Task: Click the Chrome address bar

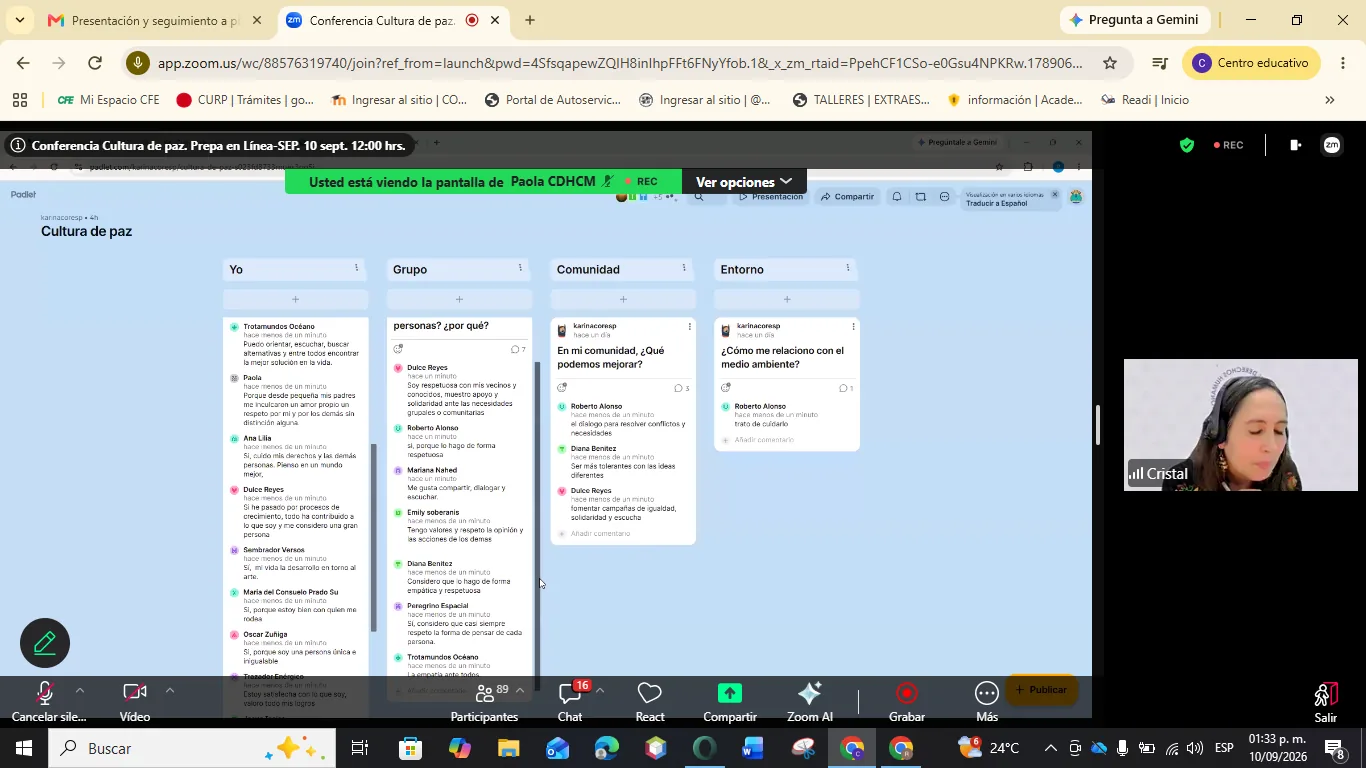Action: [620, 63]
